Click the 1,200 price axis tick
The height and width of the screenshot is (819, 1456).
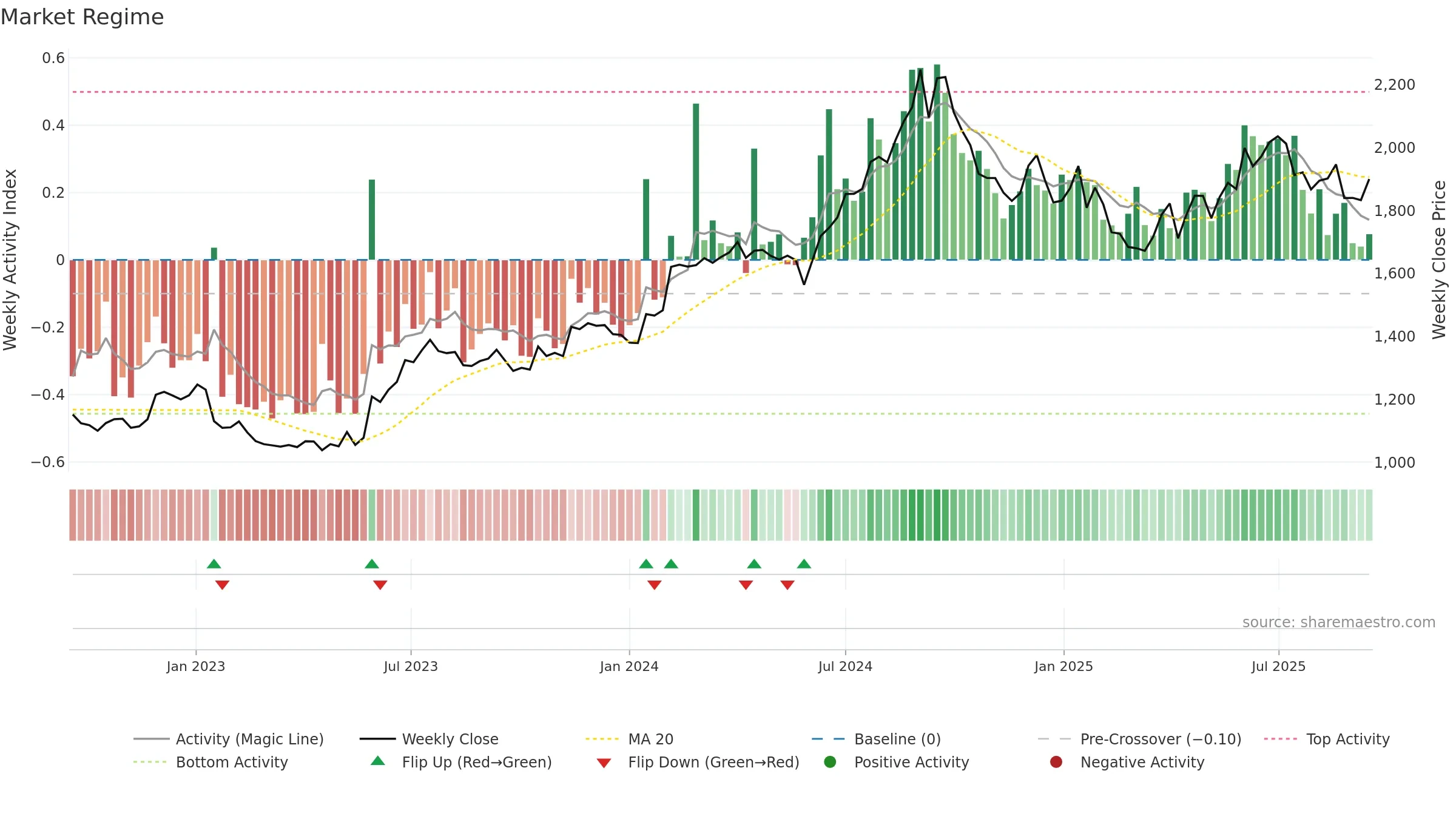tap(1395, 400)
